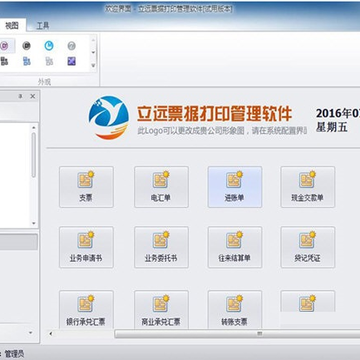
Task: Close the left side panel
Action: pos(32,96)
